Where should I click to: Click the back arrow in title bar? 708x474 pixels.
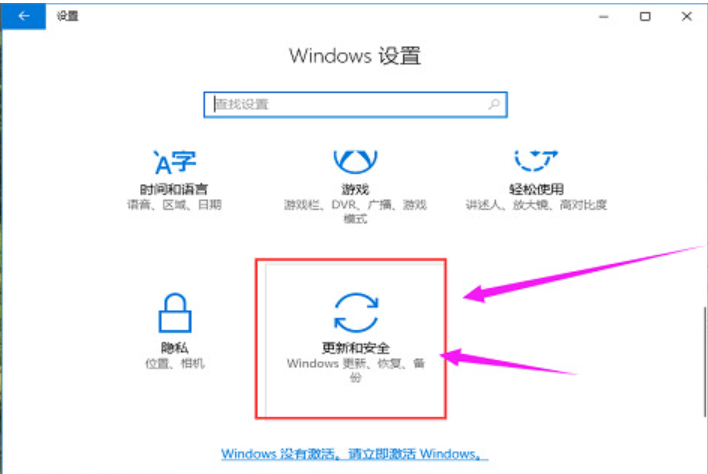(x=23, y=16)
